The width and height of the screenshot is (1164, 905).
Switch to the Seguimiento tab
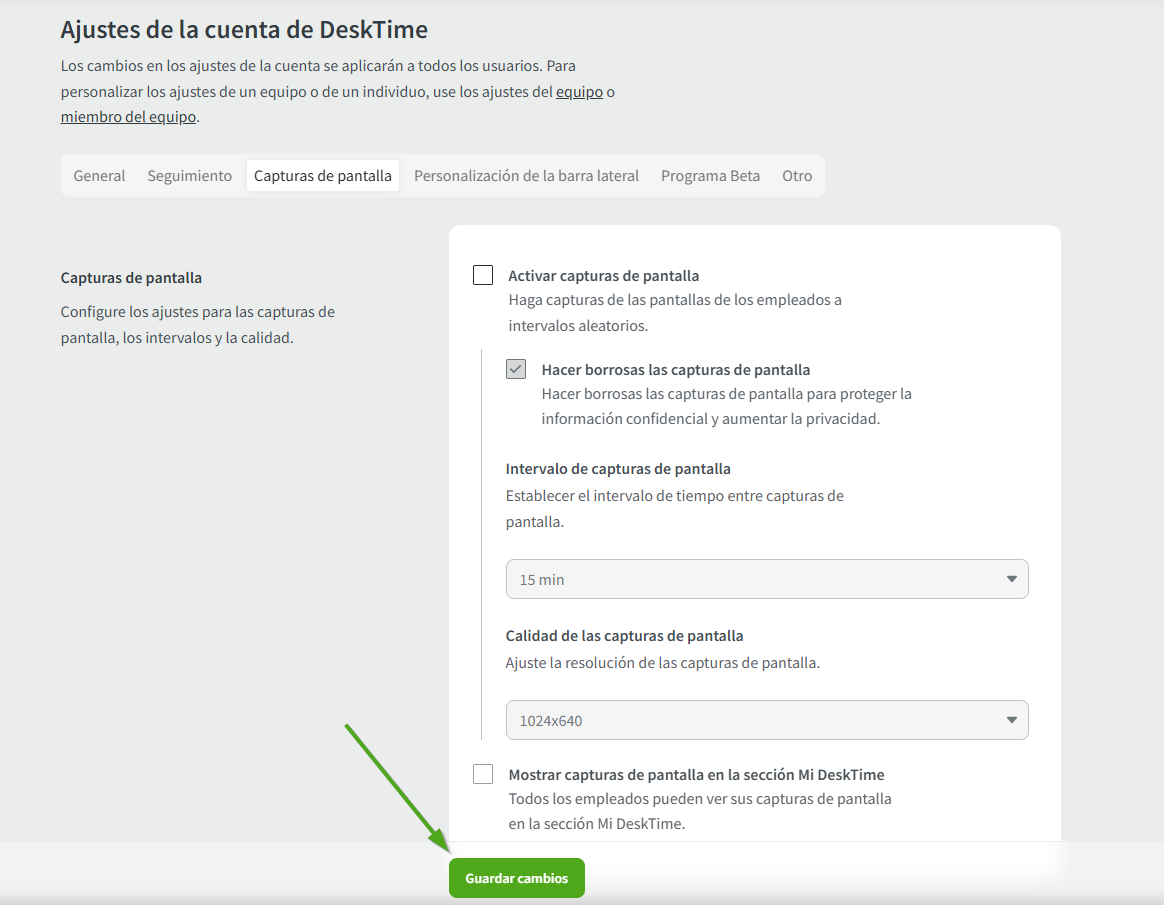click(189, 176)
